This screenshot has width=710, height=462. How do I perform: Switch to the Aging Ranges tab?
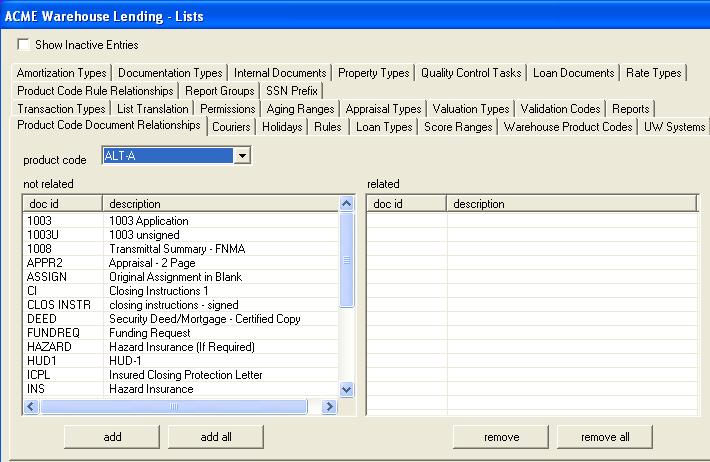300,109
